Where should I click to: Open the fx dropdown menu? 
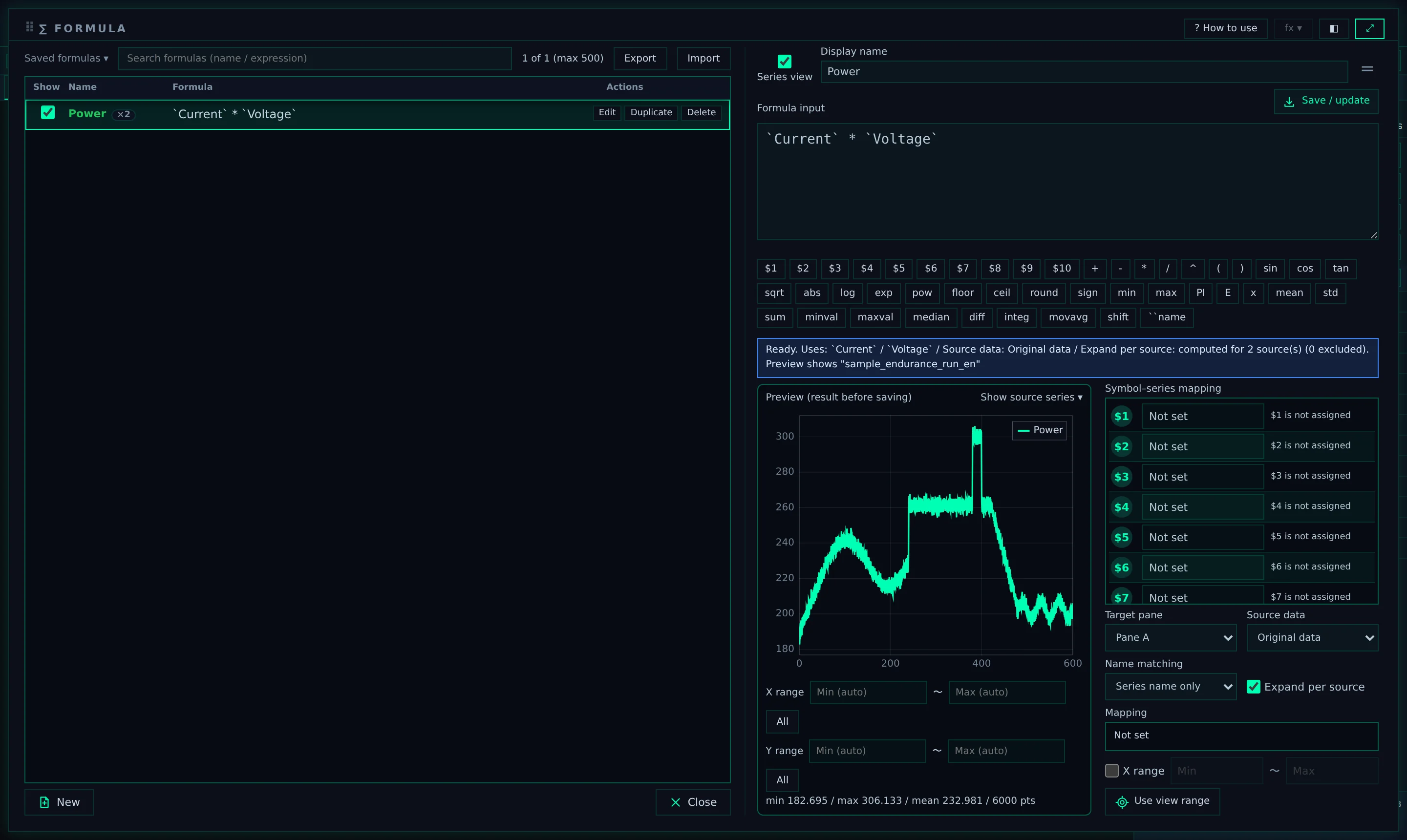(1293, 28)
